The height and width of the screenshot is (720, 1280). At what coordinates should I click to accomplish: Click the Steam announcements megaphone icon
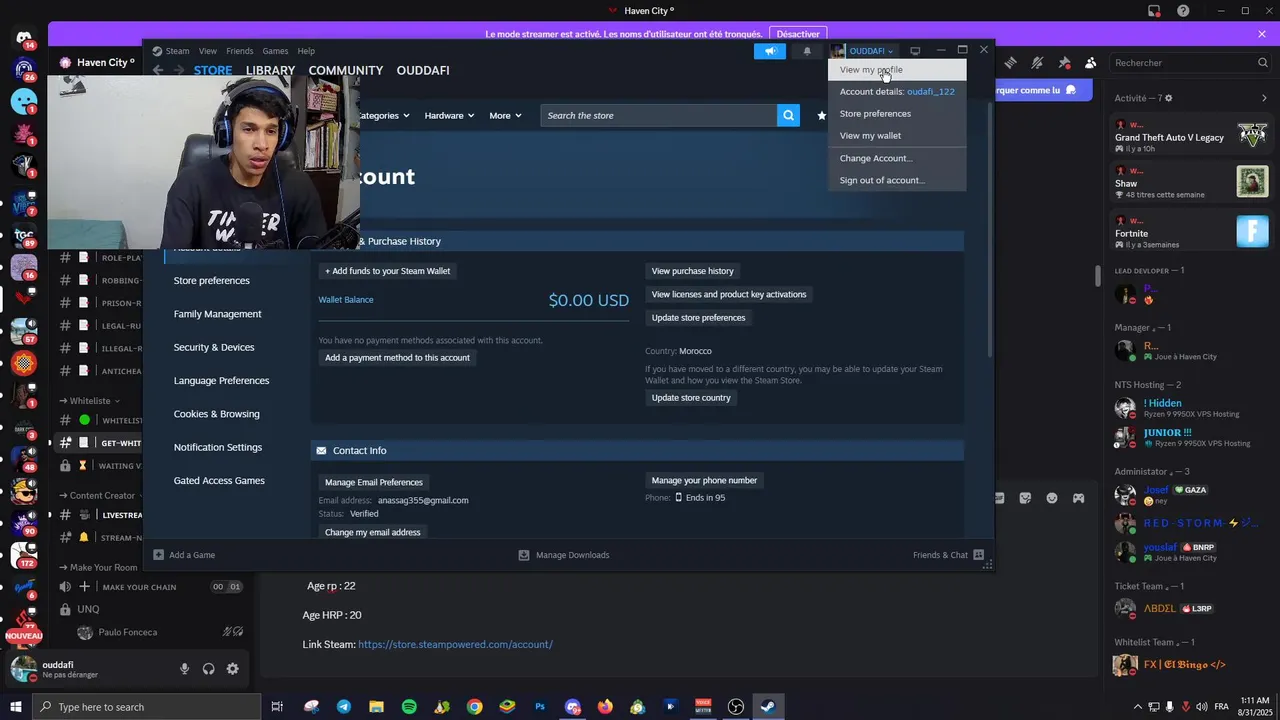pyautogui.click(x=770, y=51)
